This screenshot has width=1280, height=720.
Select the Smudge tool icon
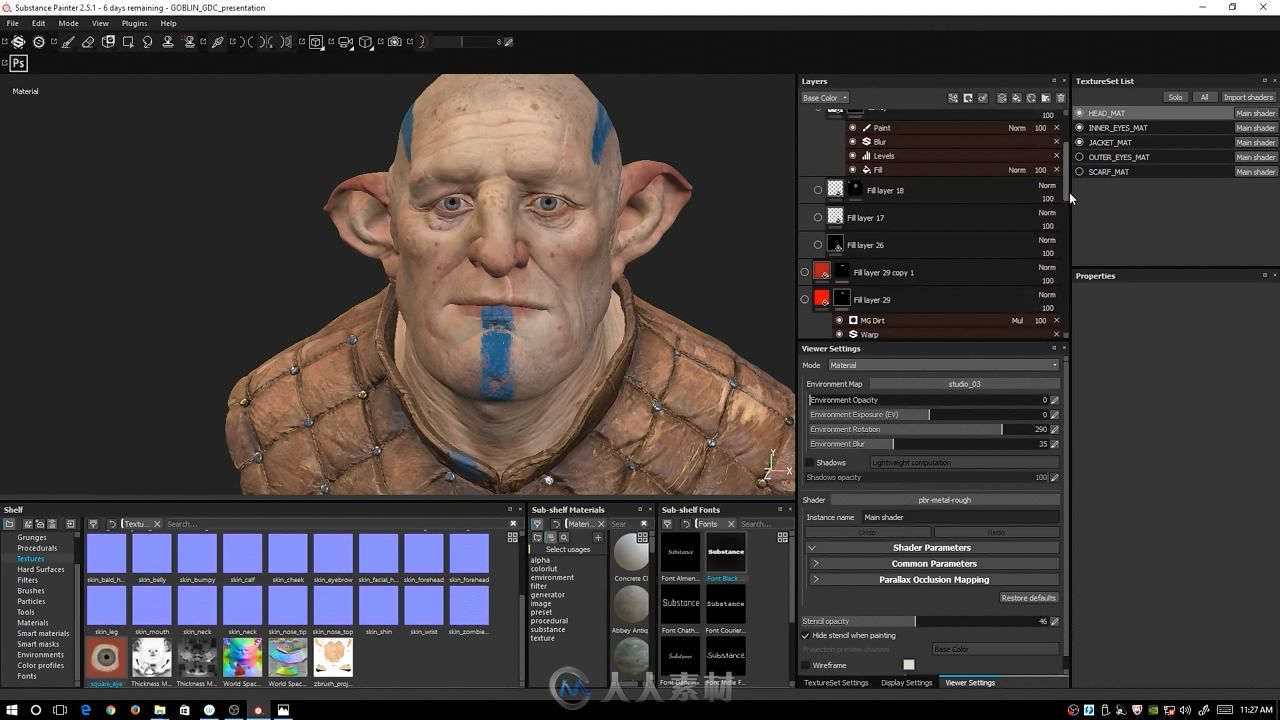147,42
